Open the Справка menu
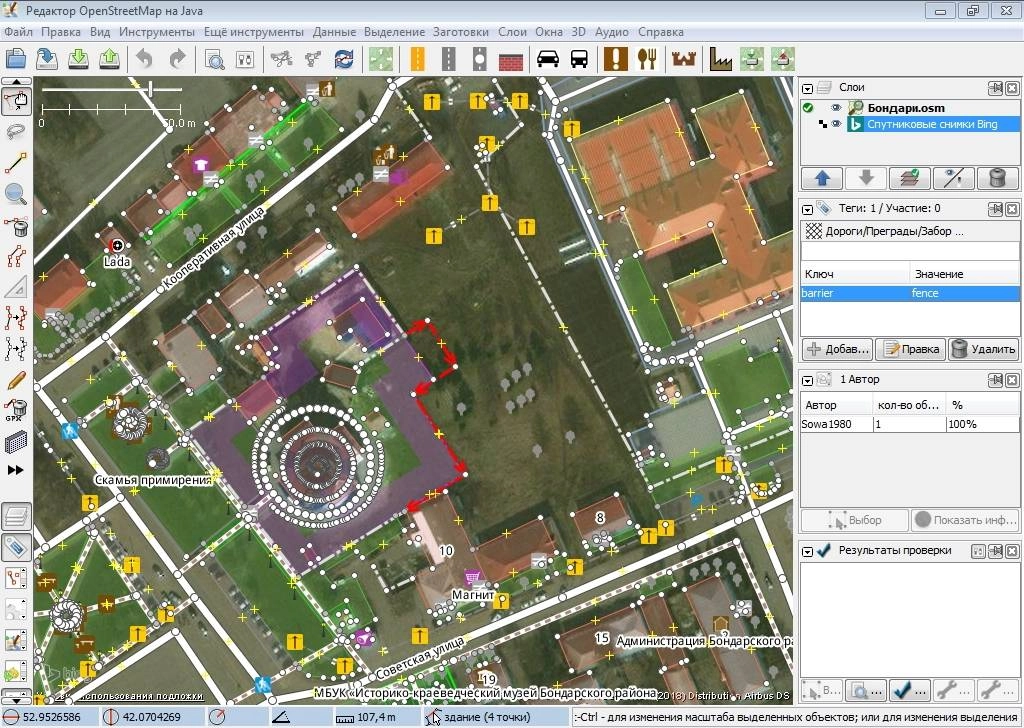Screen dimensions: 1024x728 [x=661, y=32]
